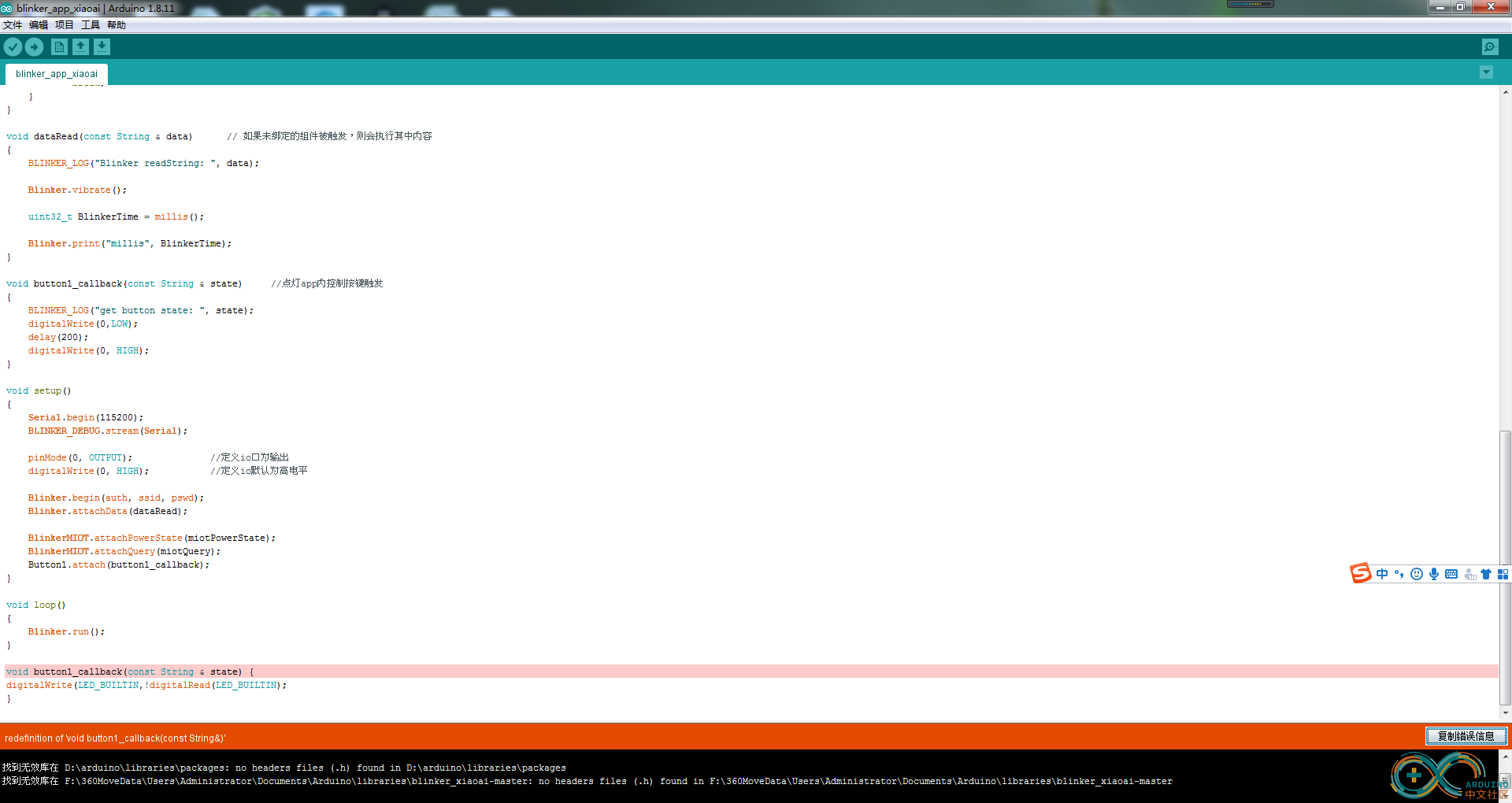Click the 'void dataRead' function declaration
The width and height of the screenshot is (1512, 803).
pos(99,136)
